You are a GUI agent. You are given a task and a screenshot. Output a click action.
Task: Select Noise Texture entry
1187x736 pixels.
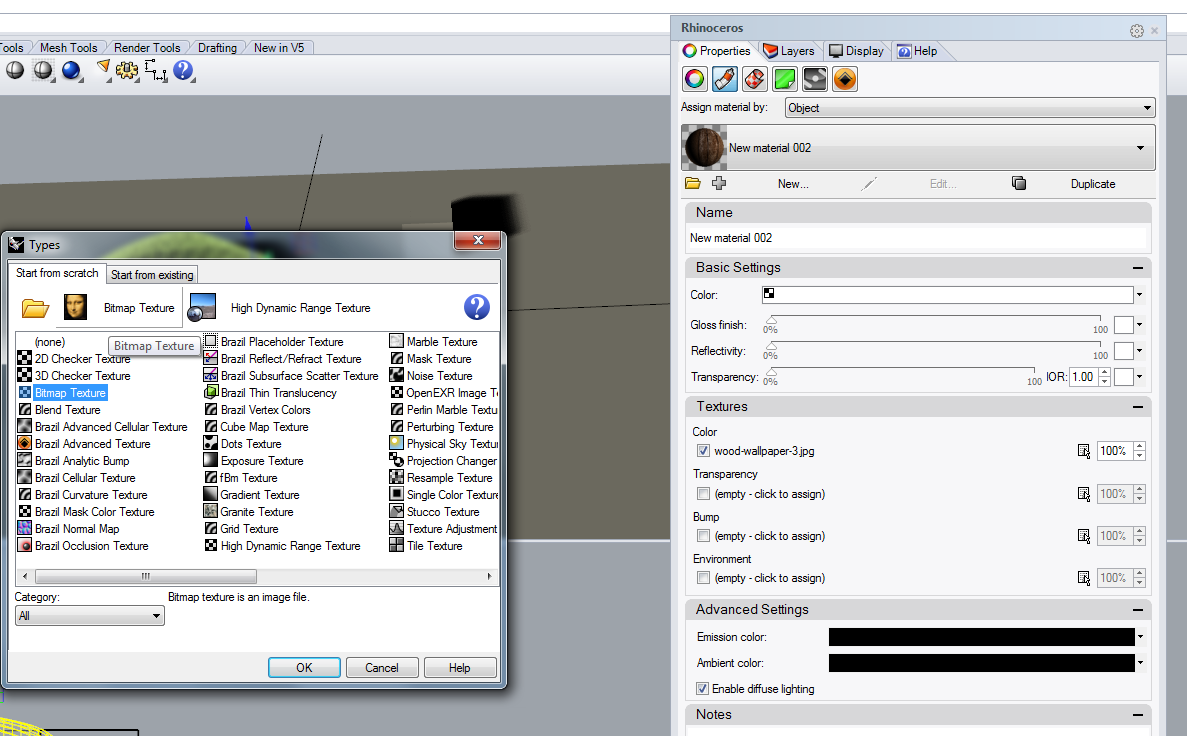coord(431,376)
